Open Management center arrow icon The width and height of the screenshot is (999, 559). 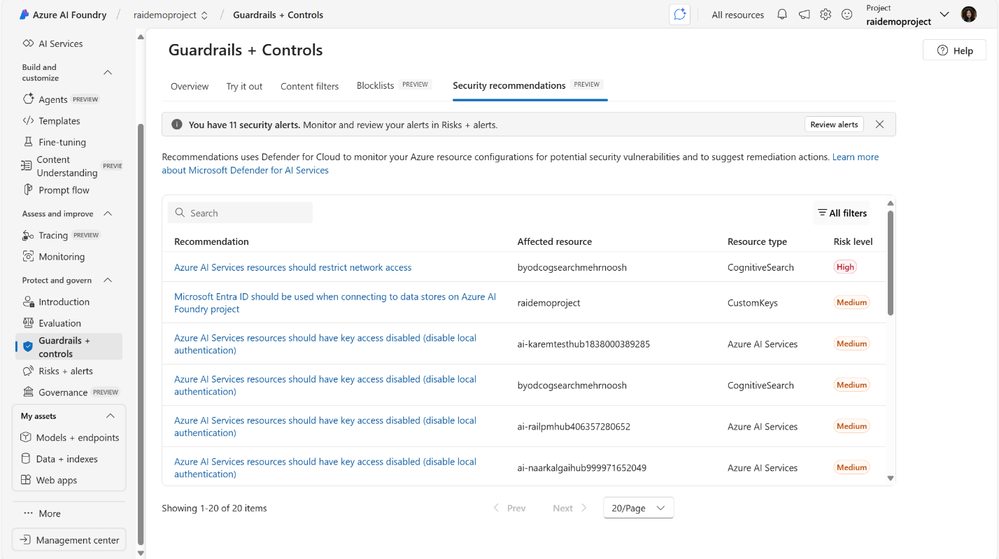click(x=25, y=540)
